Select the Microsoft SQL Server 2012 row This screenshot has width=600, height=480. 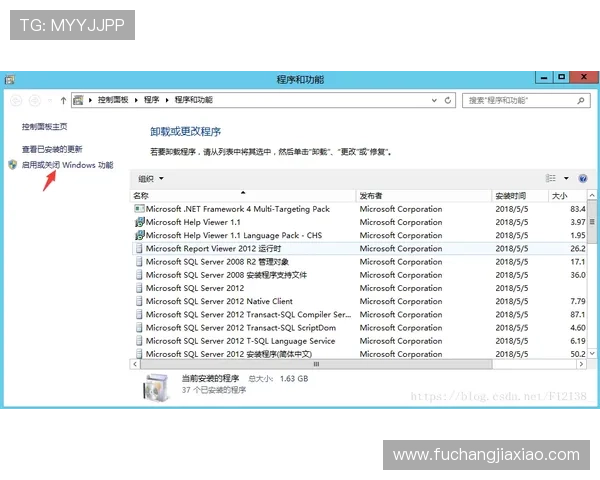359,288
